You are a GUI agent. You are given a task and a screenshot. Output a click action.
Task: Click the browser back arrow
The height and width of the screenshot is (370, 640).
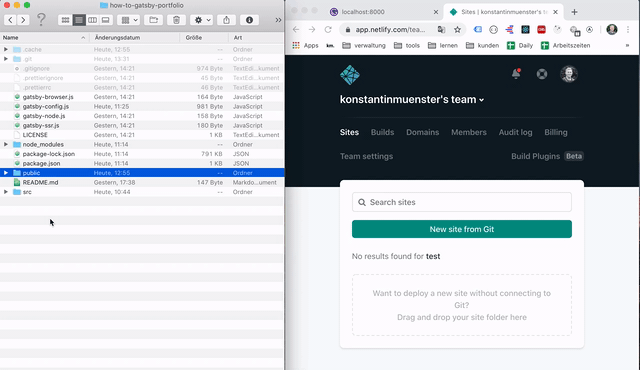click(x=296, y=29)
